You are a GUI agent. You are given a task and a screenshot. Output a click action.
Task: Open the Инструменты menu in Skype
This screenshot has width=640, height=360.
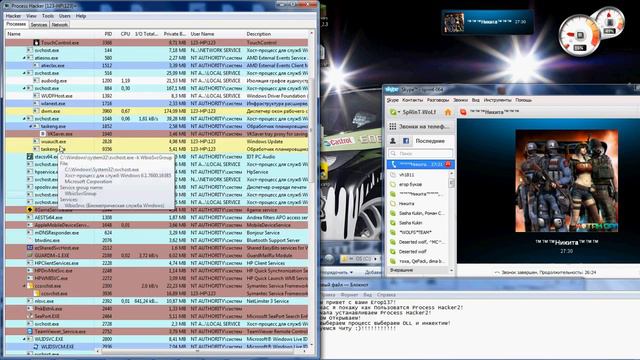[x=497, y=100]
